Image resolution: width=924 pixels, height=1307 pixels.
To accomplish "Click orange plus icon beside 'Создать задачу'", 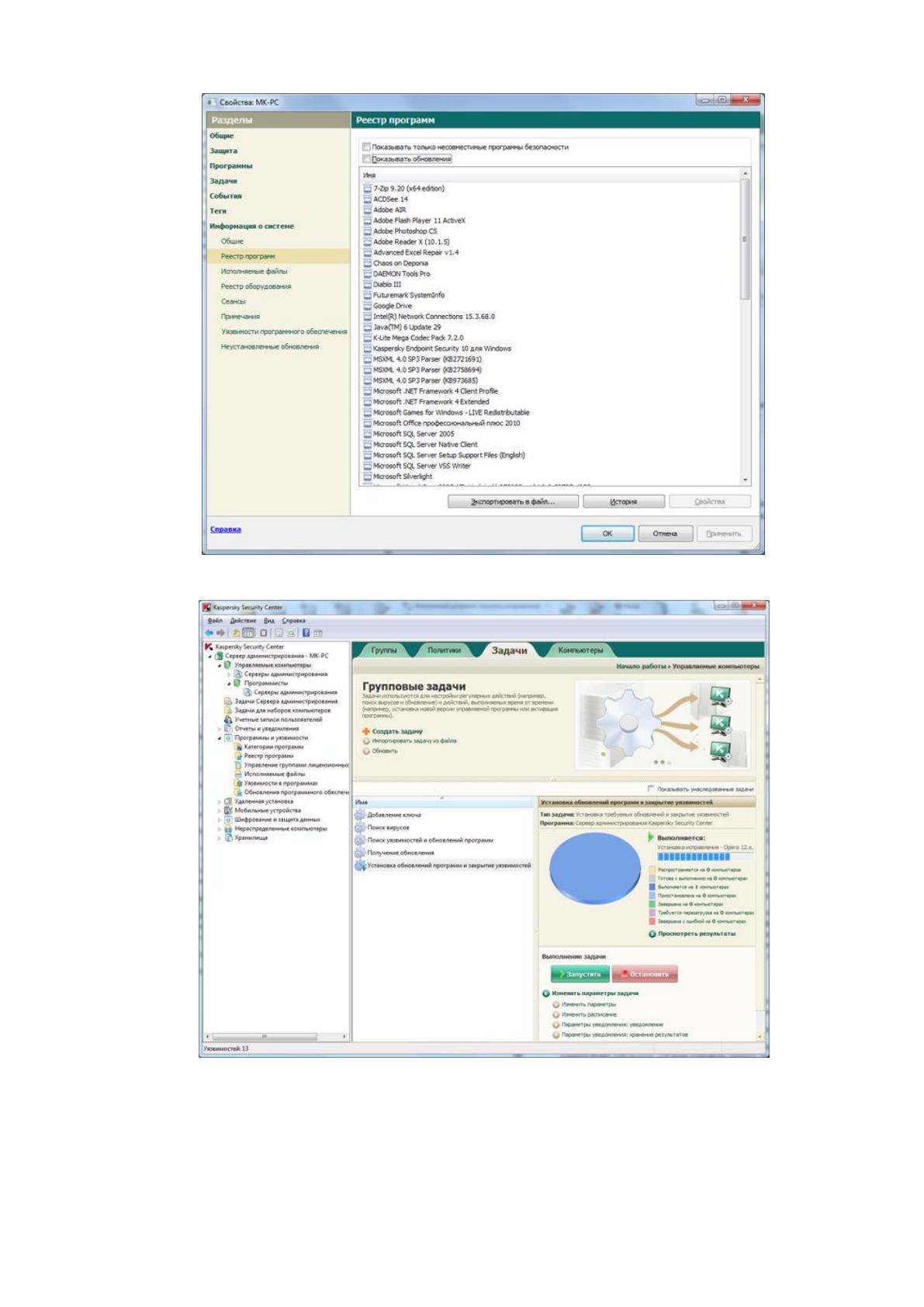I will (x=366, y=731).
